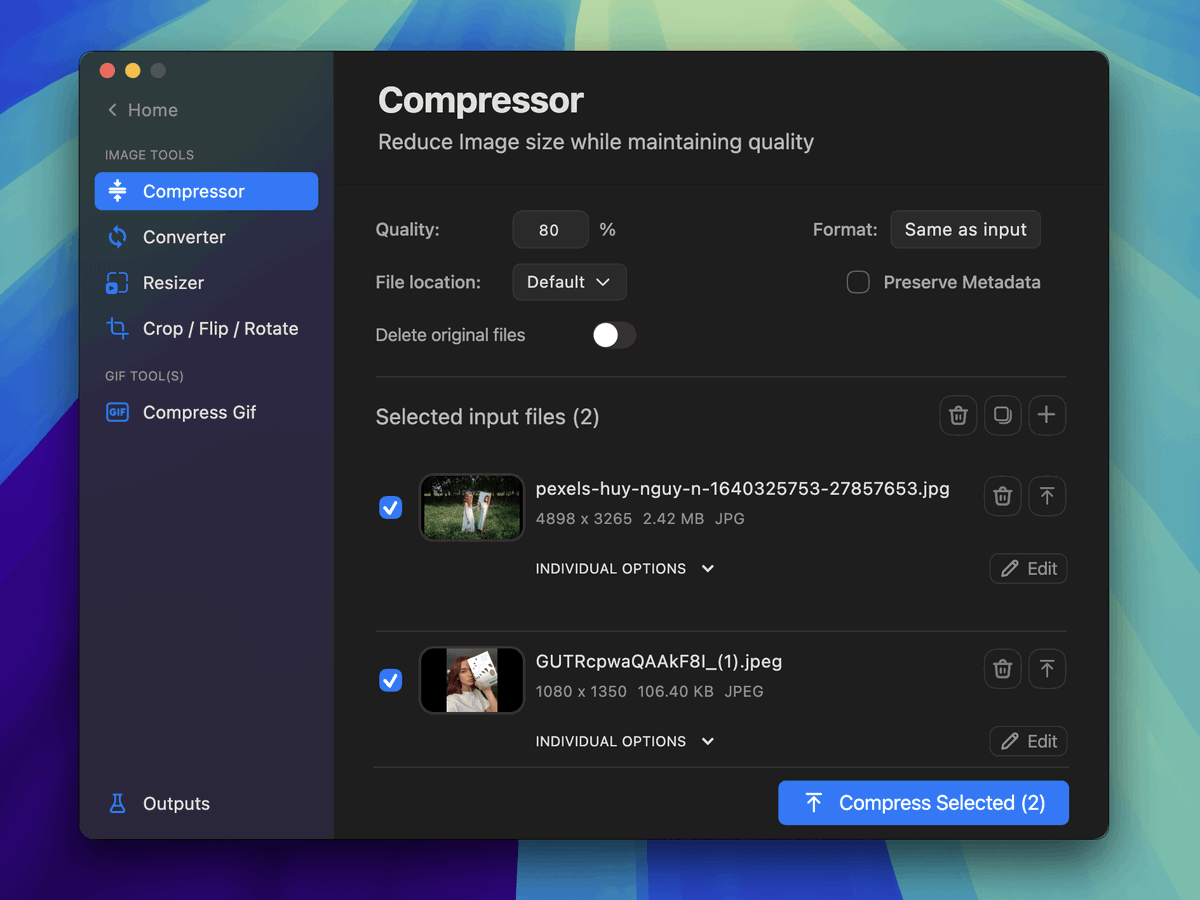This screenshot has height=900, width=1200.
Task: Open the File location Default dropdown
Action: click(x=569, y=282)
